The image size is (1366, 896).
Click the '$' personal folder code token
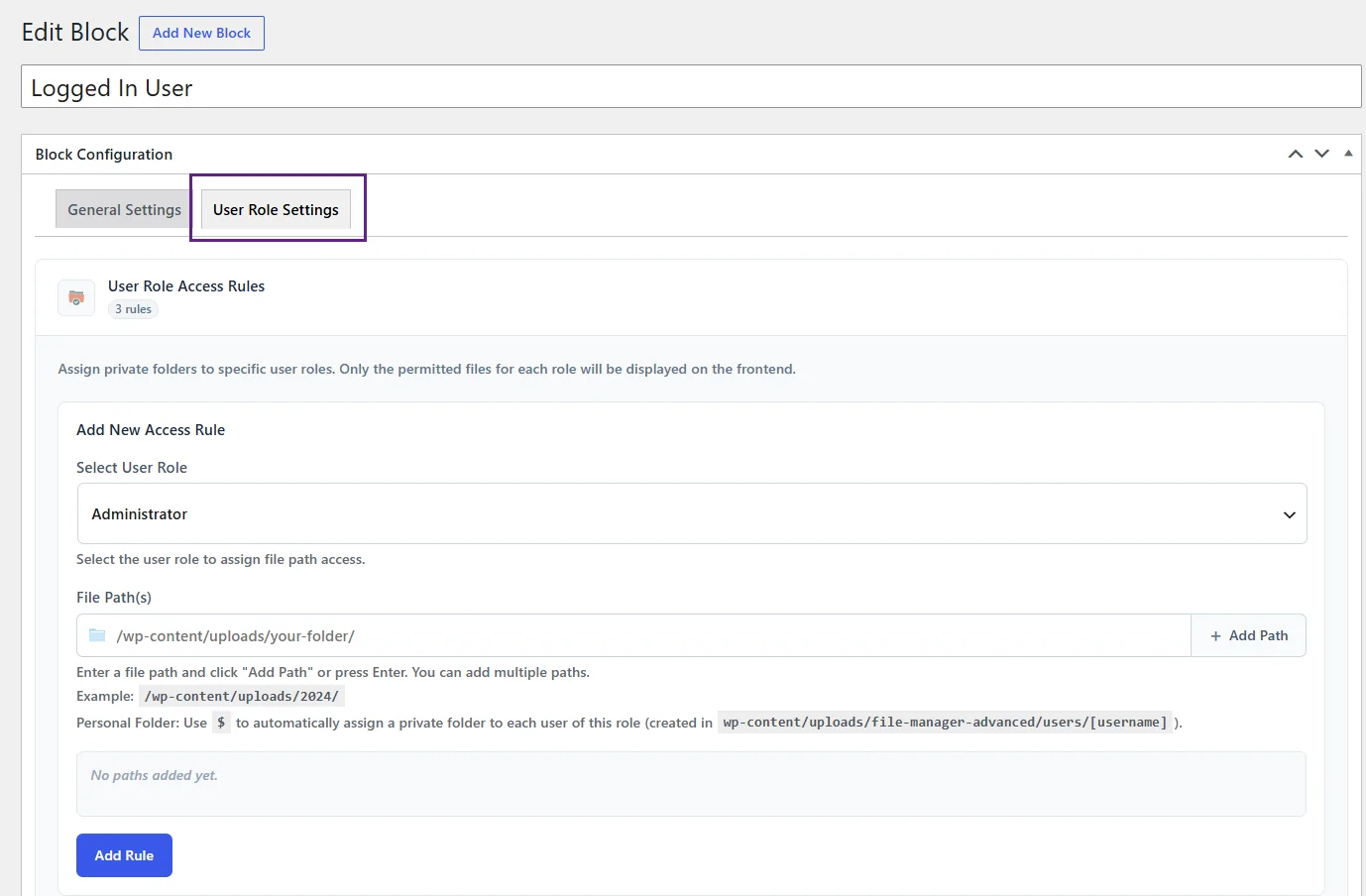click(221, 723)
